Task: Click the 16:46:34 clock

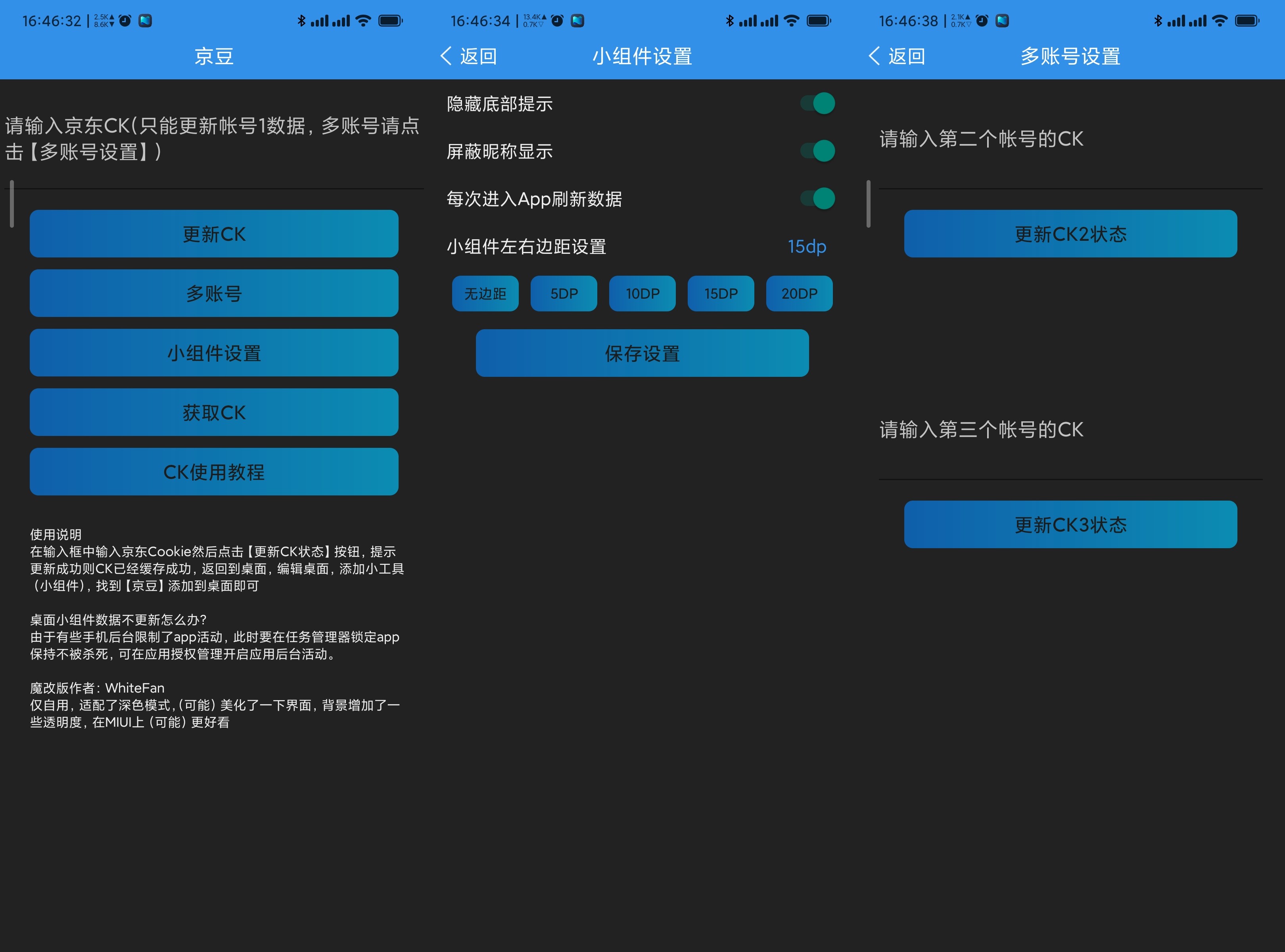Action: pos(480,21)
